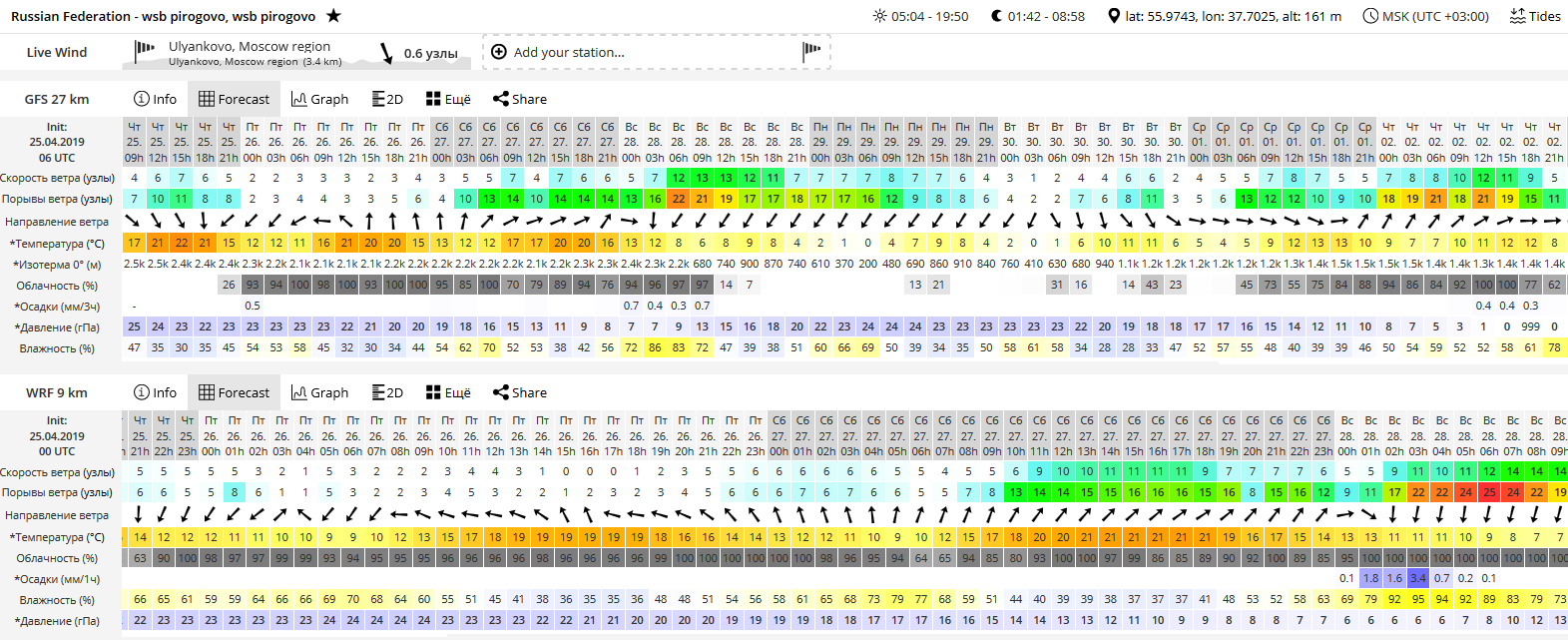Click the location pin icon near lat/lon
Screen dimensions: 1568x640
[x=1114, y=16]
